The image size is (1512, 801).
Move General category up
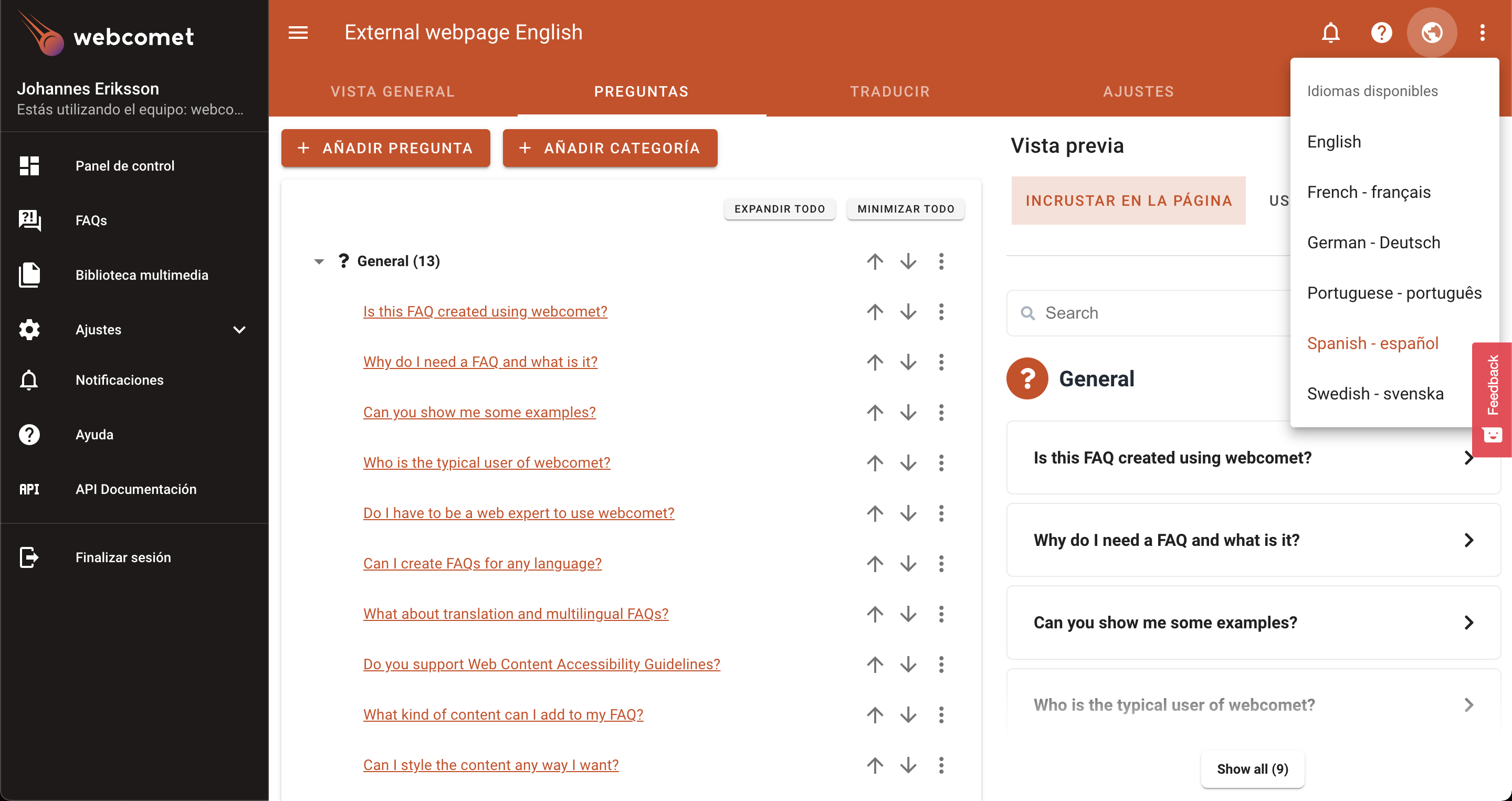tap(875, 261)
